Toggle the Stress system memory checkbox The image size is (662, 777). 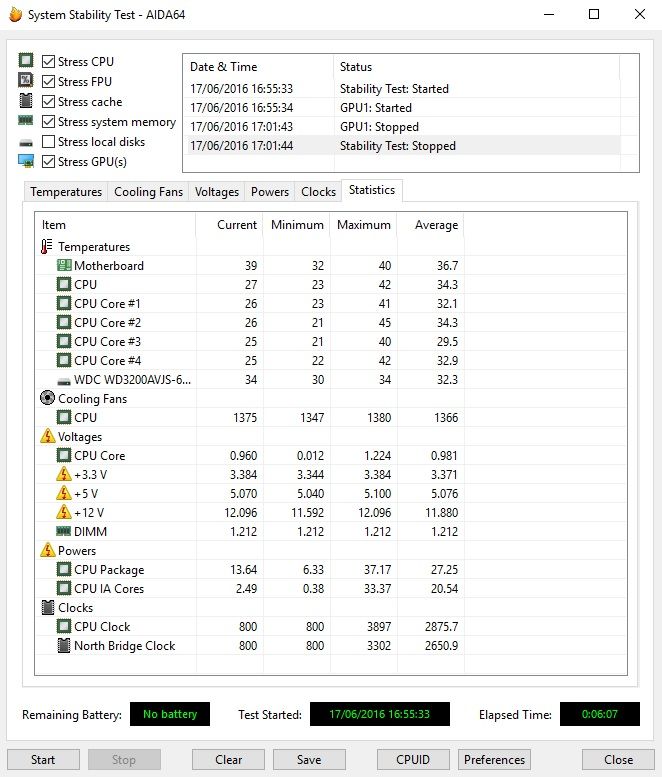click(48, 122)
